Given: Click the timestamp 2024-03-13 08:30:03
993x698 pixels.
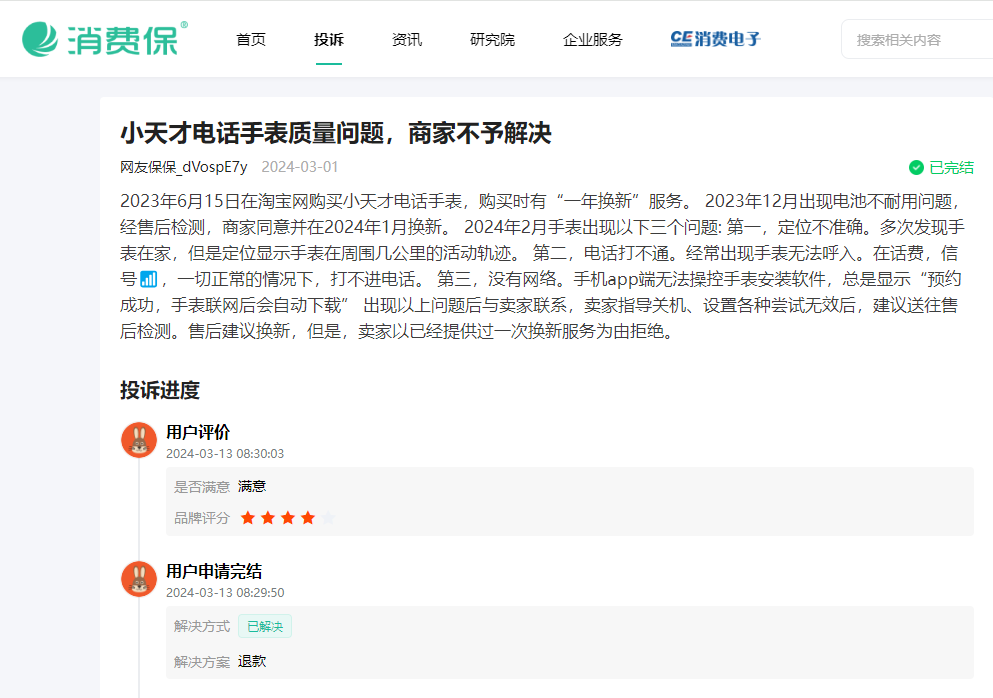Looking at the screenshot, I should pos(225,454).
